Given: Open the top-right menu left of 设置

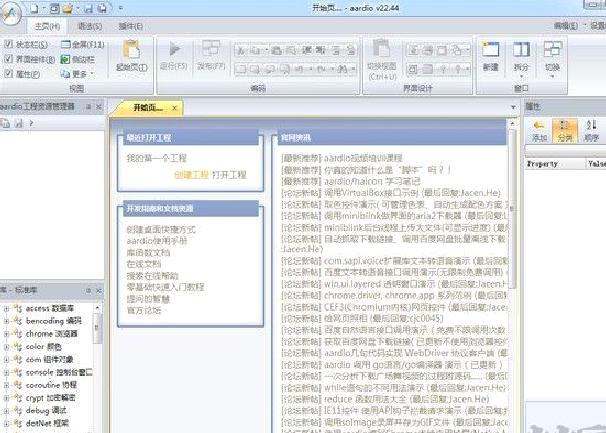Looking at the screenshot, I should [x=568, y=26].
